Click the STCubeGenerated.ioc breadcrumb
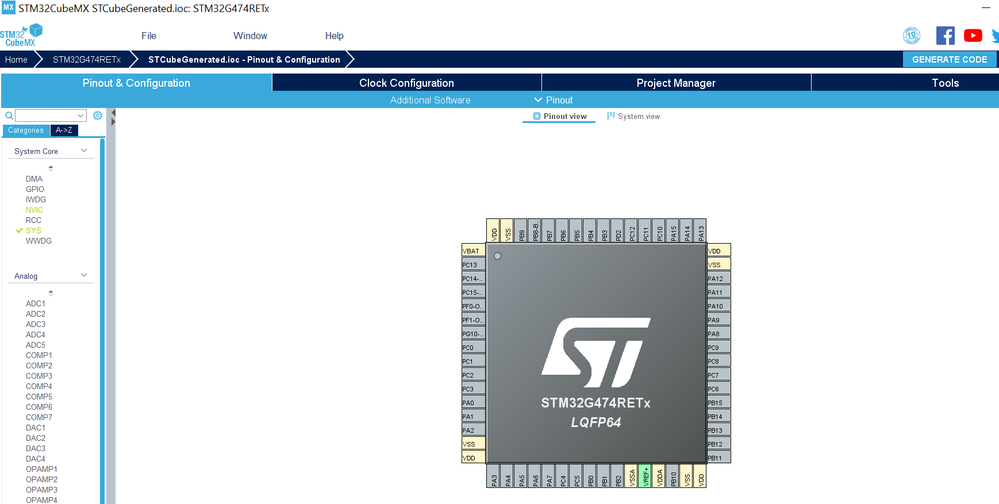 pos(244,59)
